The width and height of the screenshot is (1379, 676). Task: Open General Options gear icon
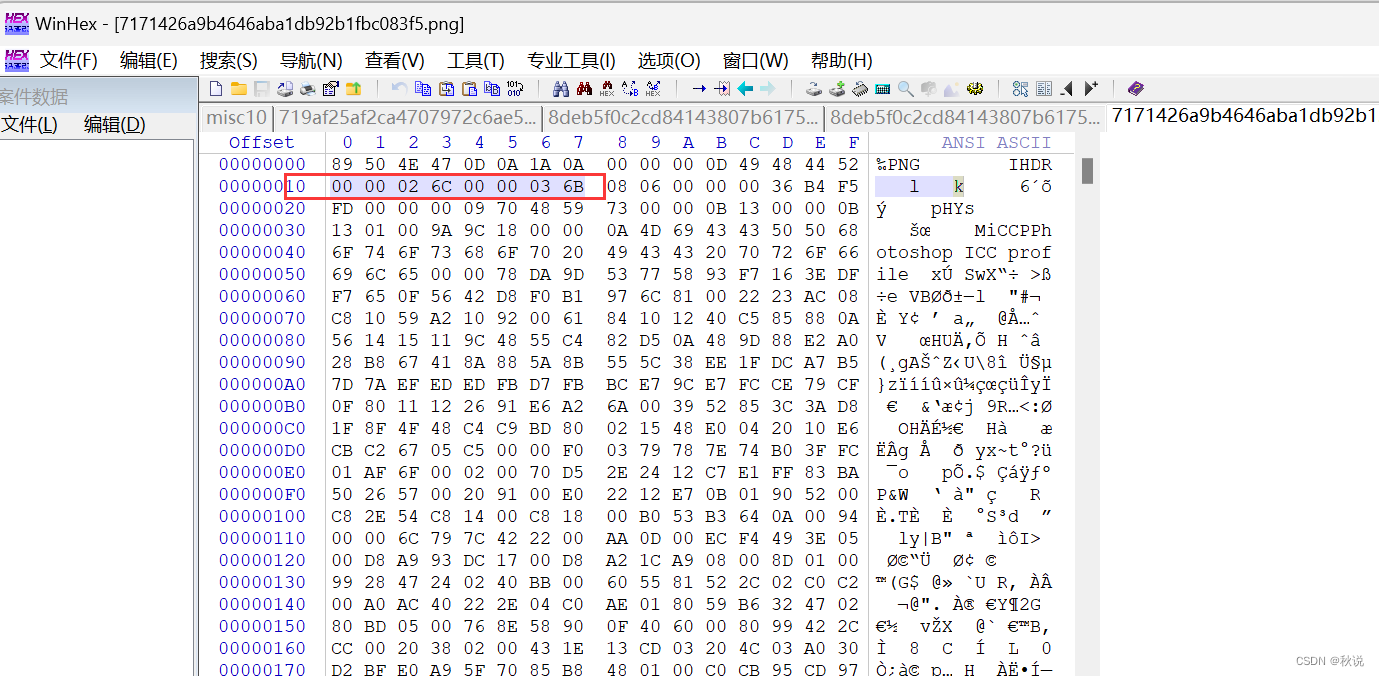(x=974, y=88)
